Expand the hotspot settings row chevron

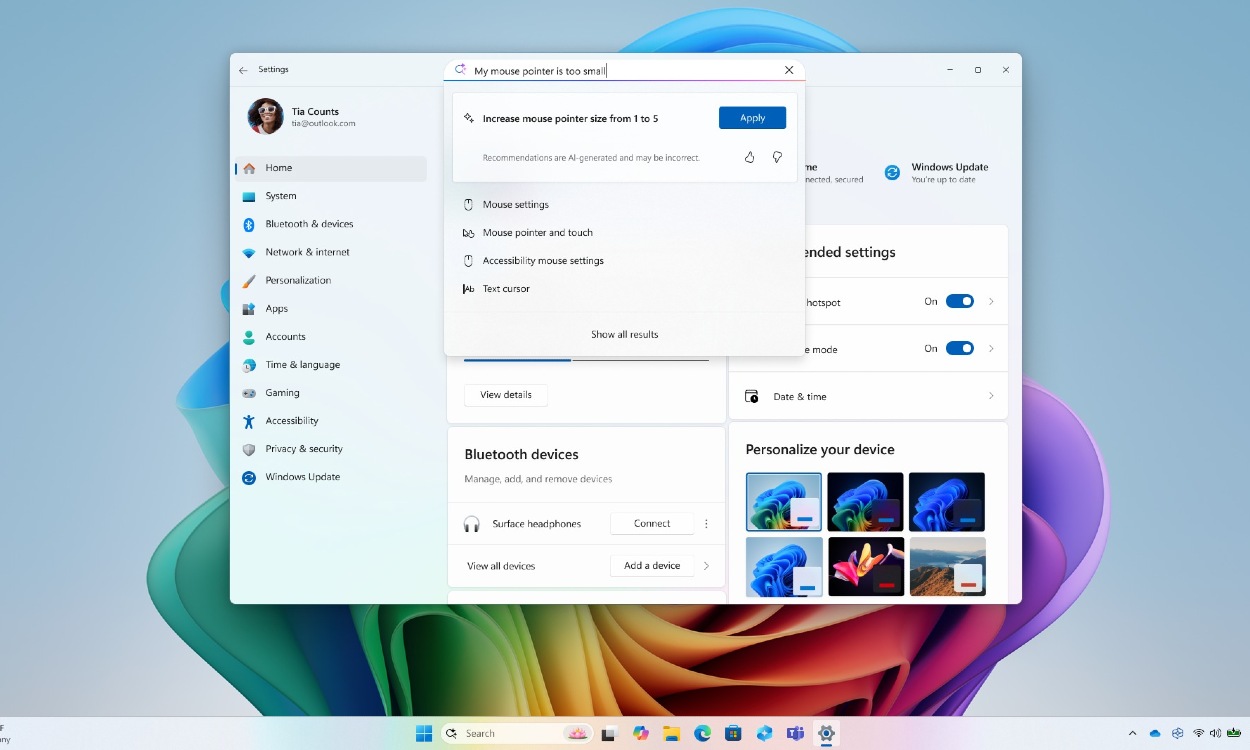click(x=990, y=301)
